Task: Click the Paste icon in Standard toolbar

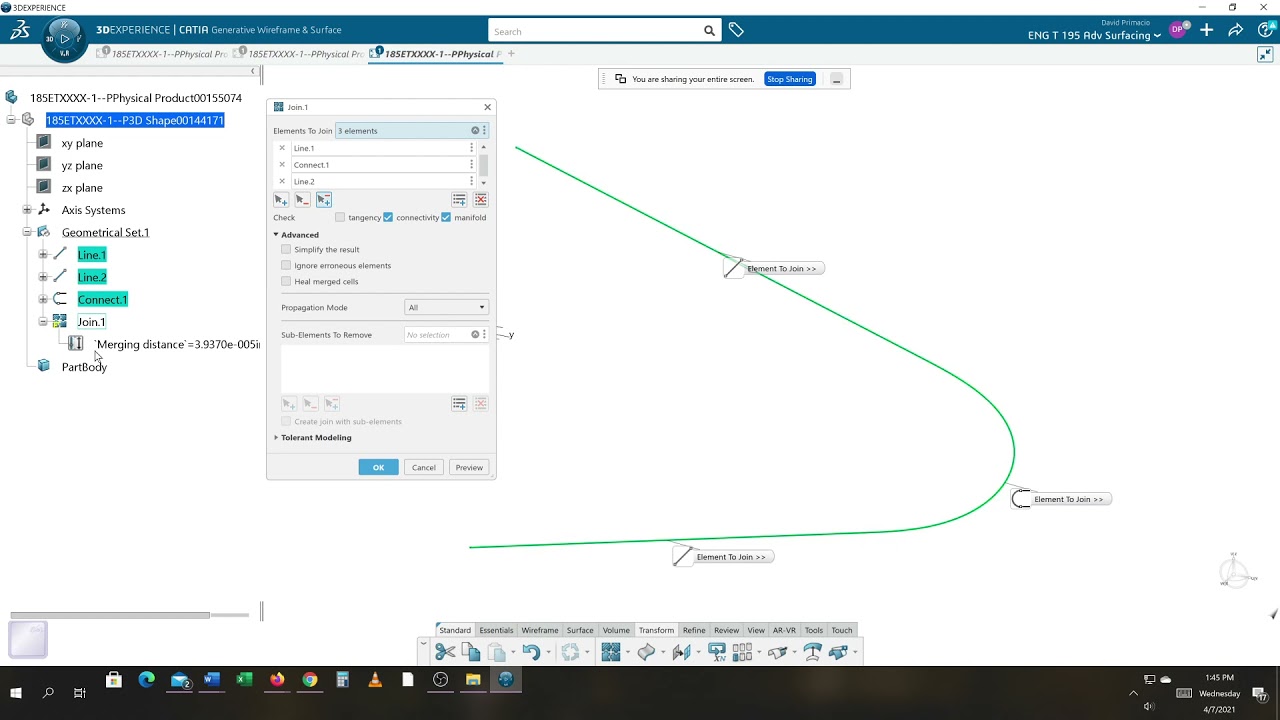Action: (x=497, y=652)
